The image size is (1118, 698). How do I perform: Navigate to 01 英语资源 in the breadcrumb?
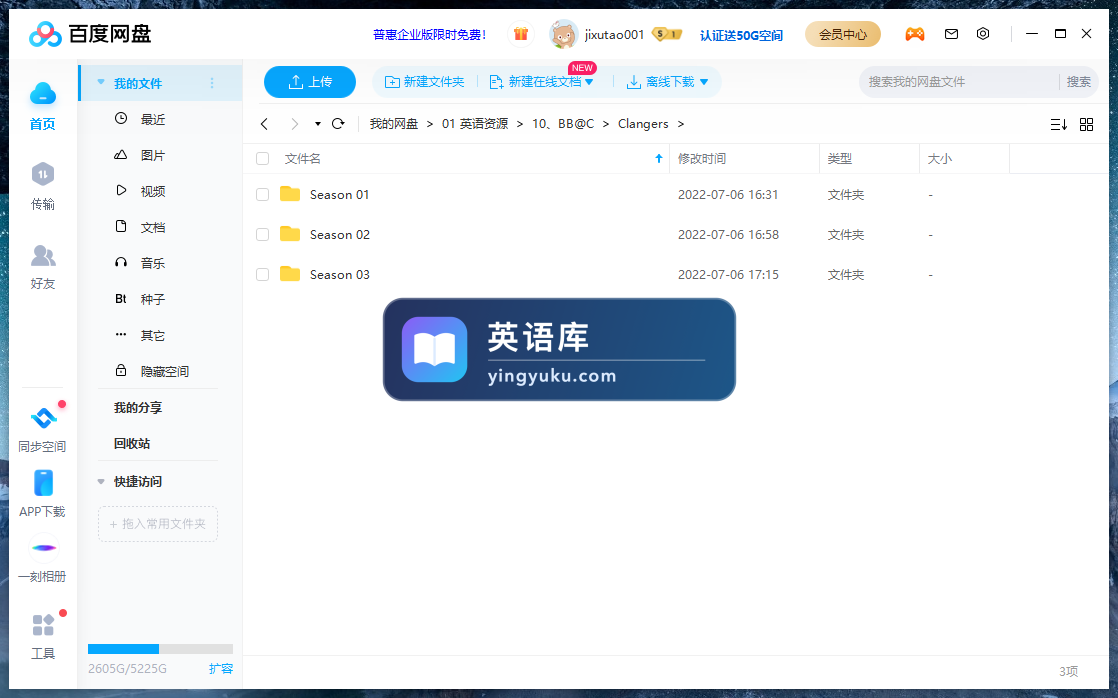coord(475,124)
